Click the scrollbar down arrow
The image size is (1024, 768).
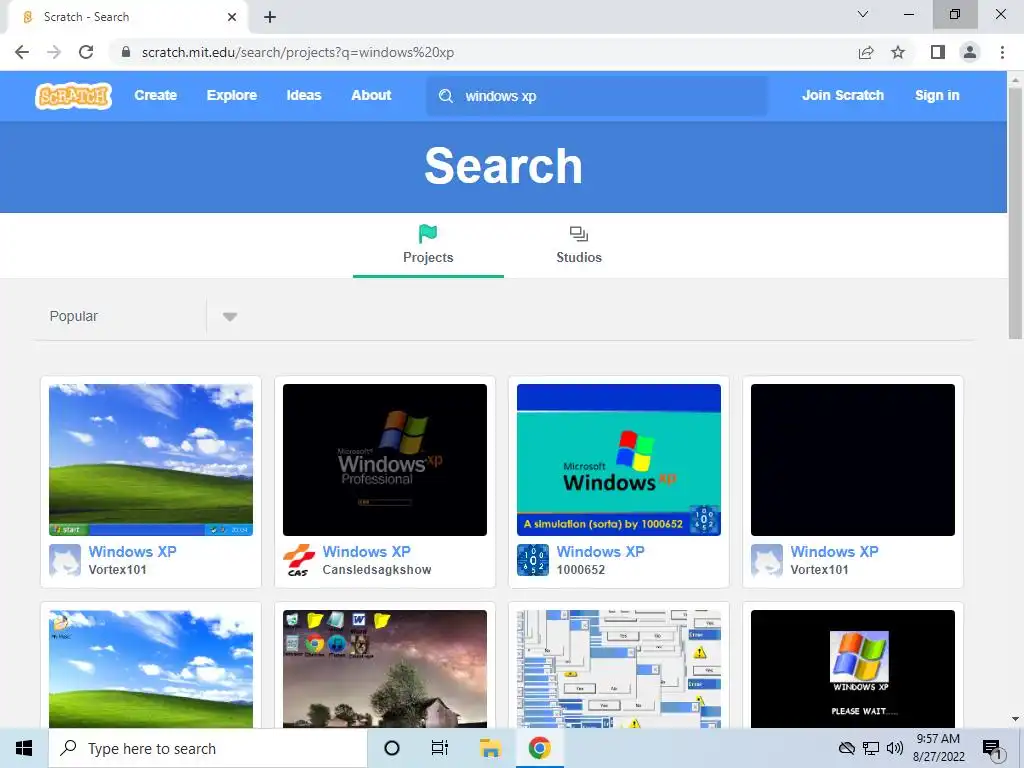(x=1016, y=719)
